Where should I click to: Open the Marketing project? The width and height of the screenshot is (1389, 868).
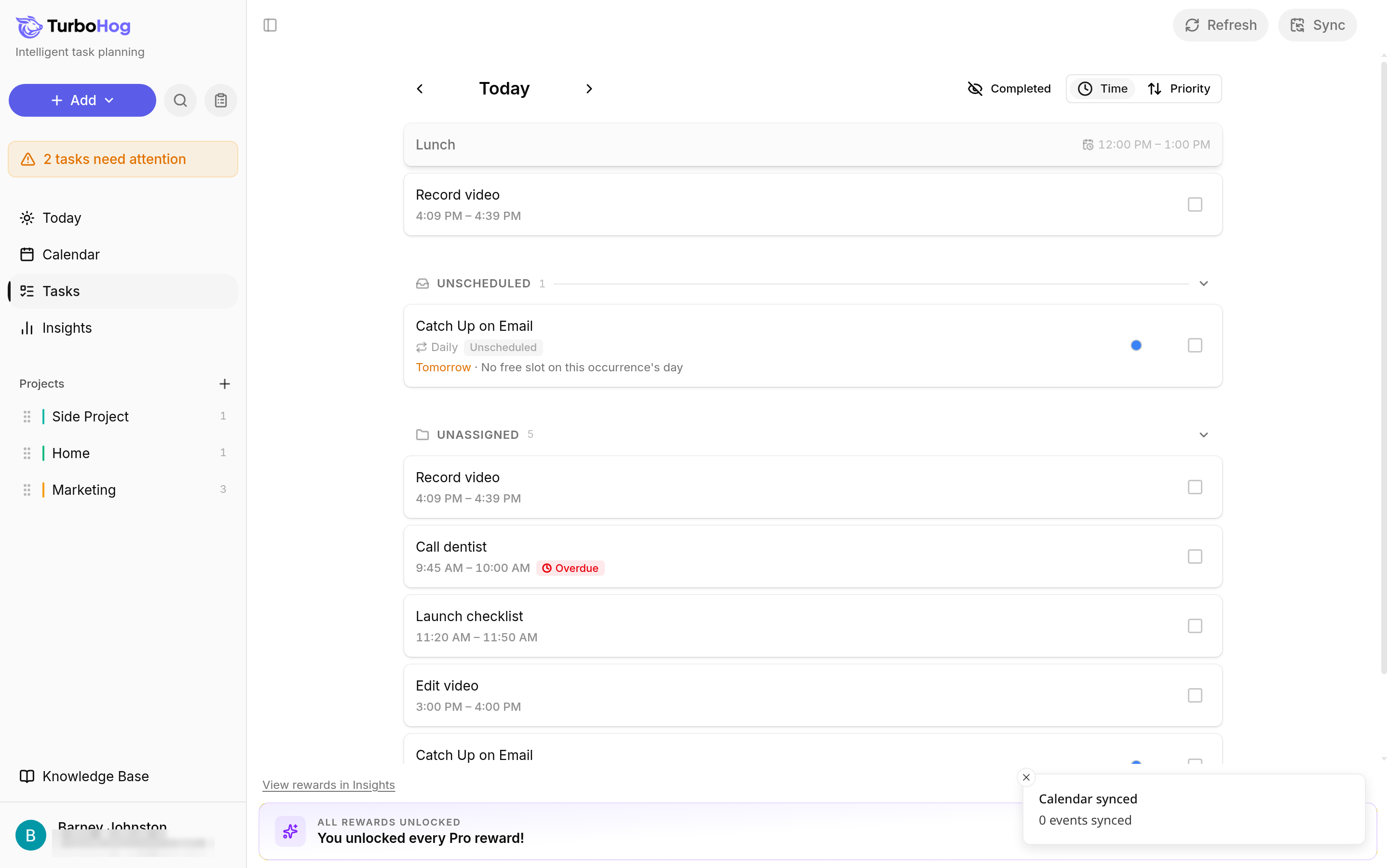tap(123, 490)
